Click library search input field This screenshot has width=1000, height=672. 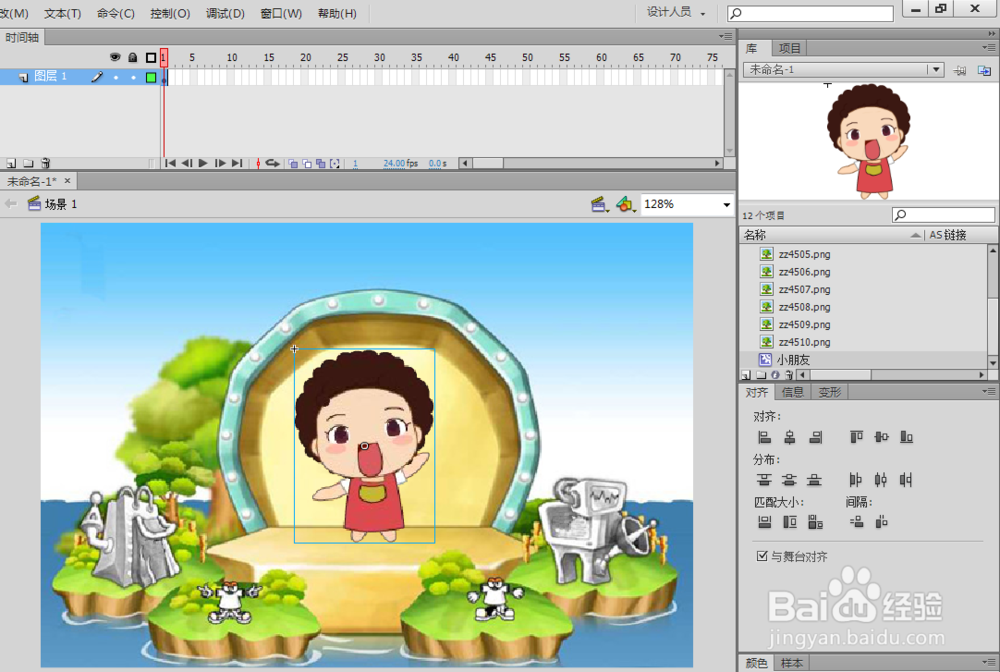tap(943, 215)
